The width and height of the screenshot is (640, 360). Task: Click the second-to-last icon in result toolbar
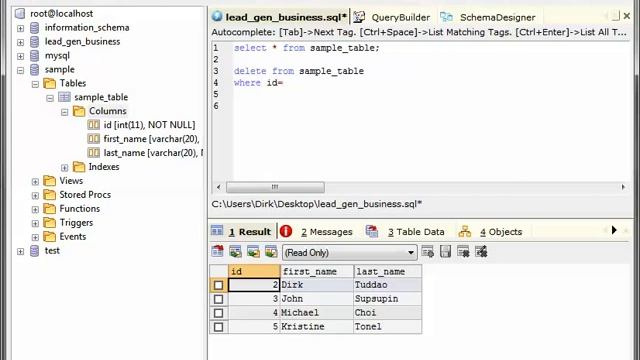pos(463,252)
